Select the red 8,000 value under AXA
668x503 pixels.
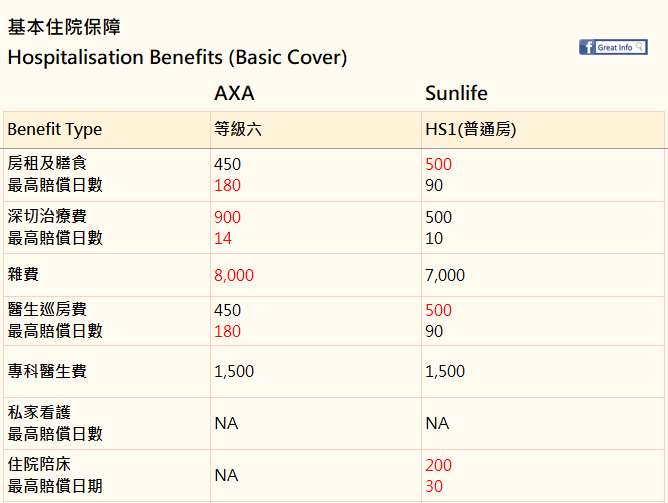click(234, 275)
